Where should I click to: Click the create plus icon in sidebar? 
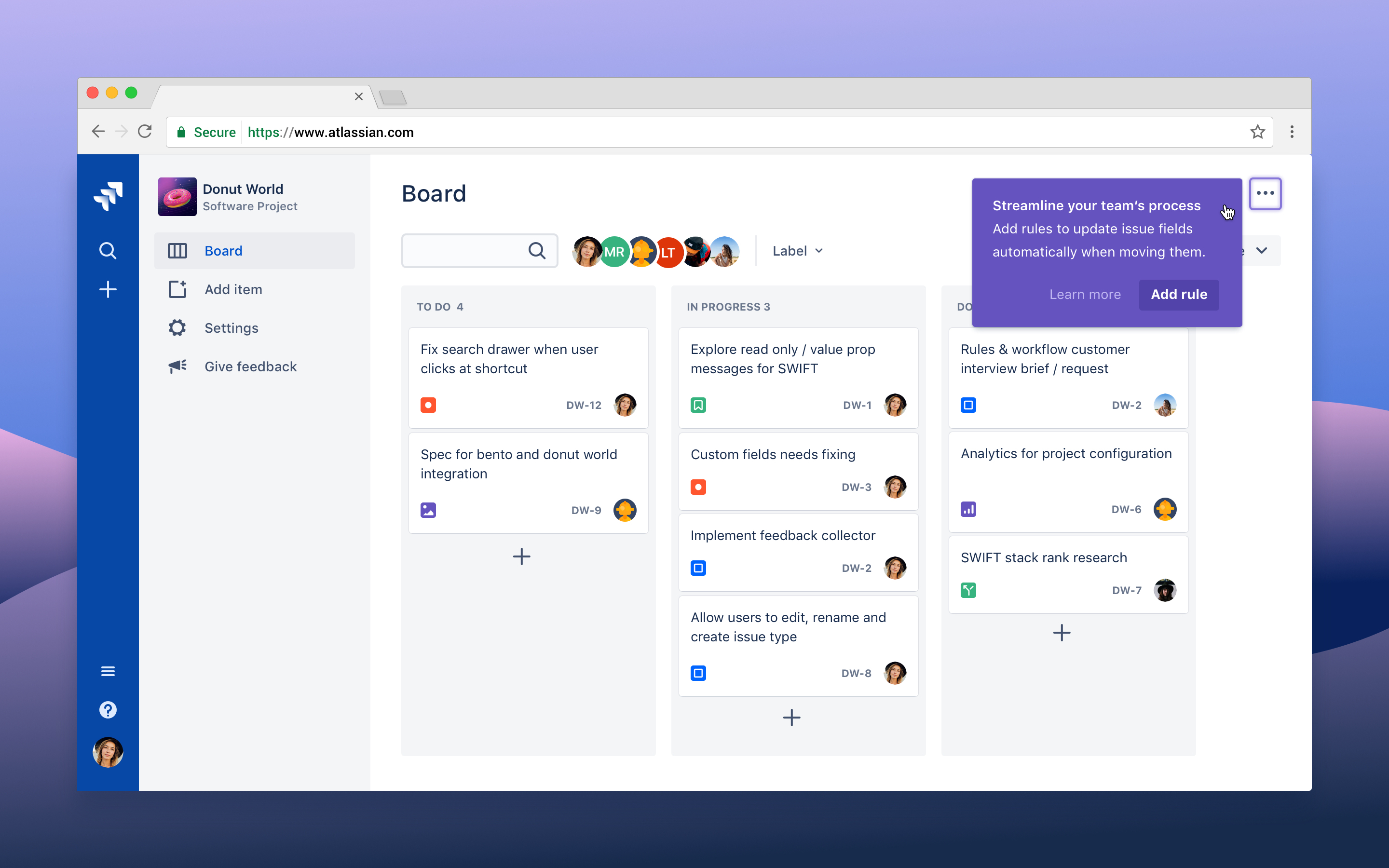coord(108,289)
